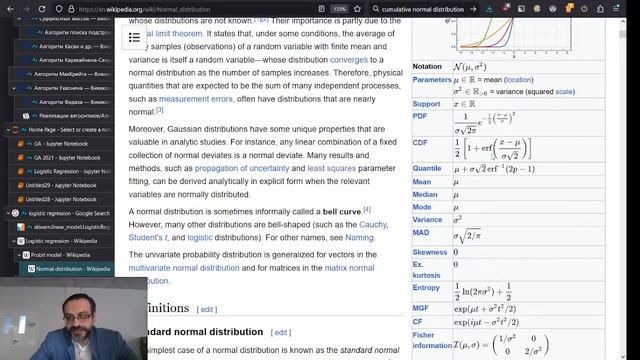Open the 'Quantile' infobox link
Screen dimensions: 640x360
click(x=427, y=168)
